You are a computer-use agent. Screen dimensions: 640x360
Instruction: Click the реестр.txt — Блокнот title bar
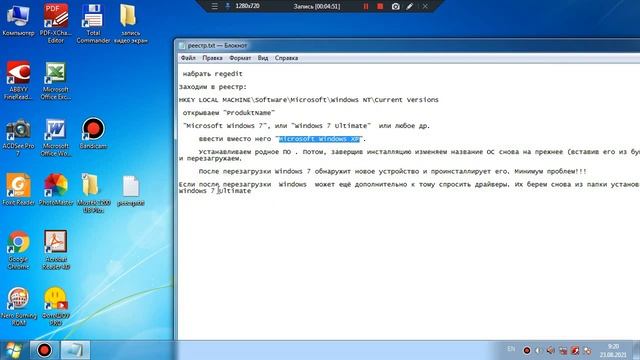(x=408, y=45)
